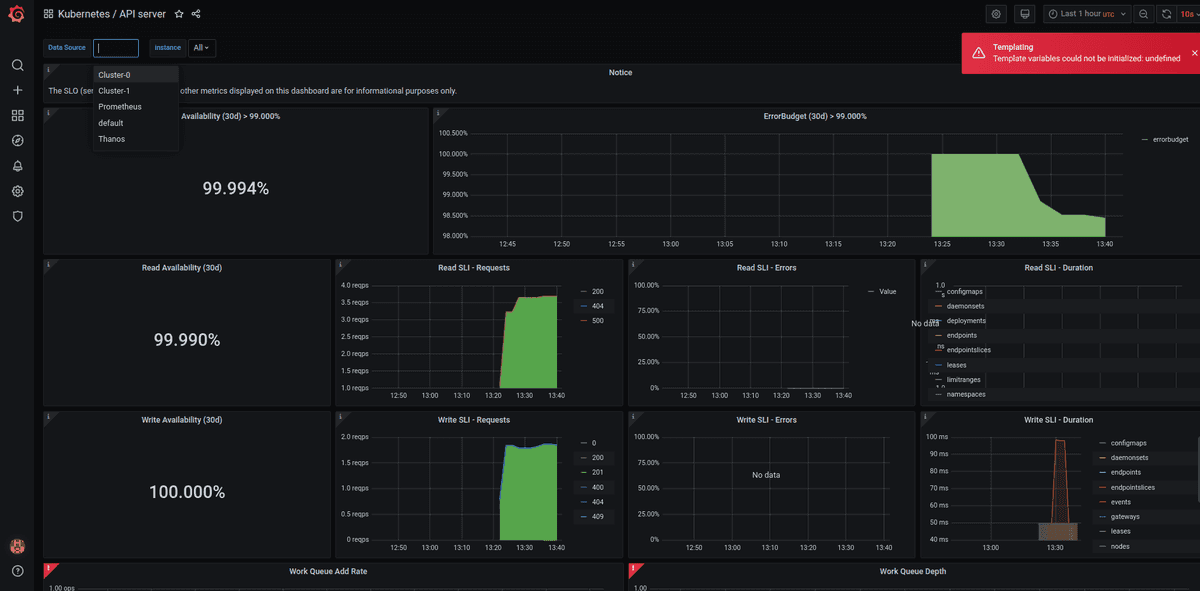Screen dimensions: 1200x591
Task: Open the search dashboards icon in sidebar
Action: click(17, 65)
